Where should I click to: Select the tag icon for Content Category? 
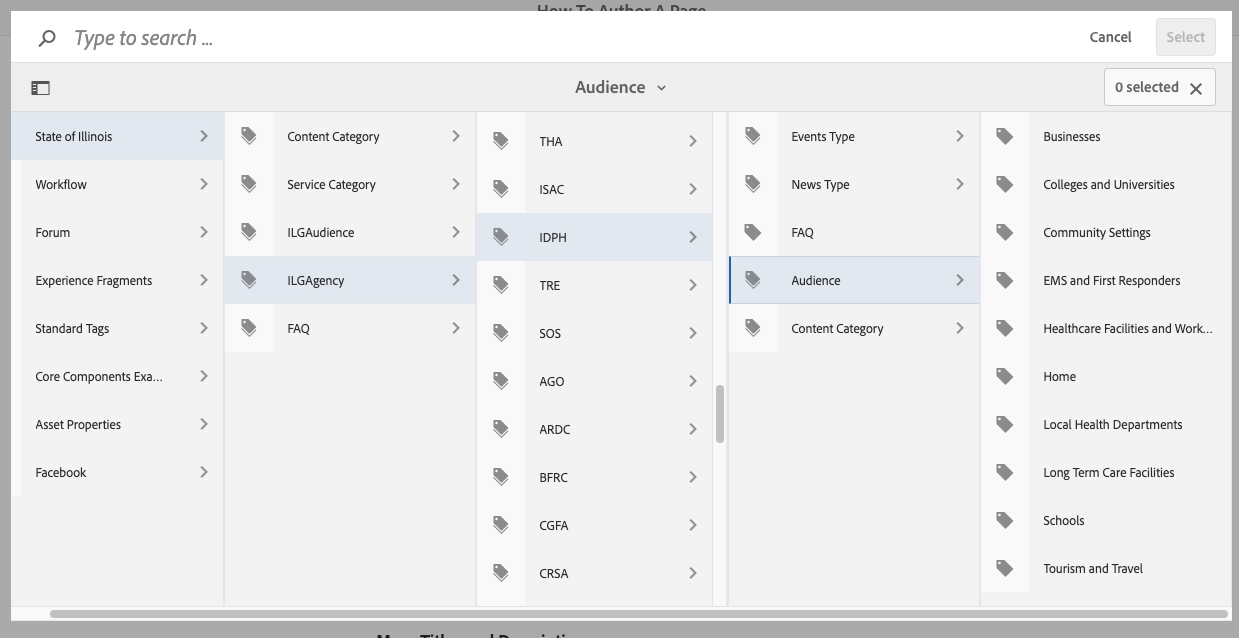coord(249,136)
